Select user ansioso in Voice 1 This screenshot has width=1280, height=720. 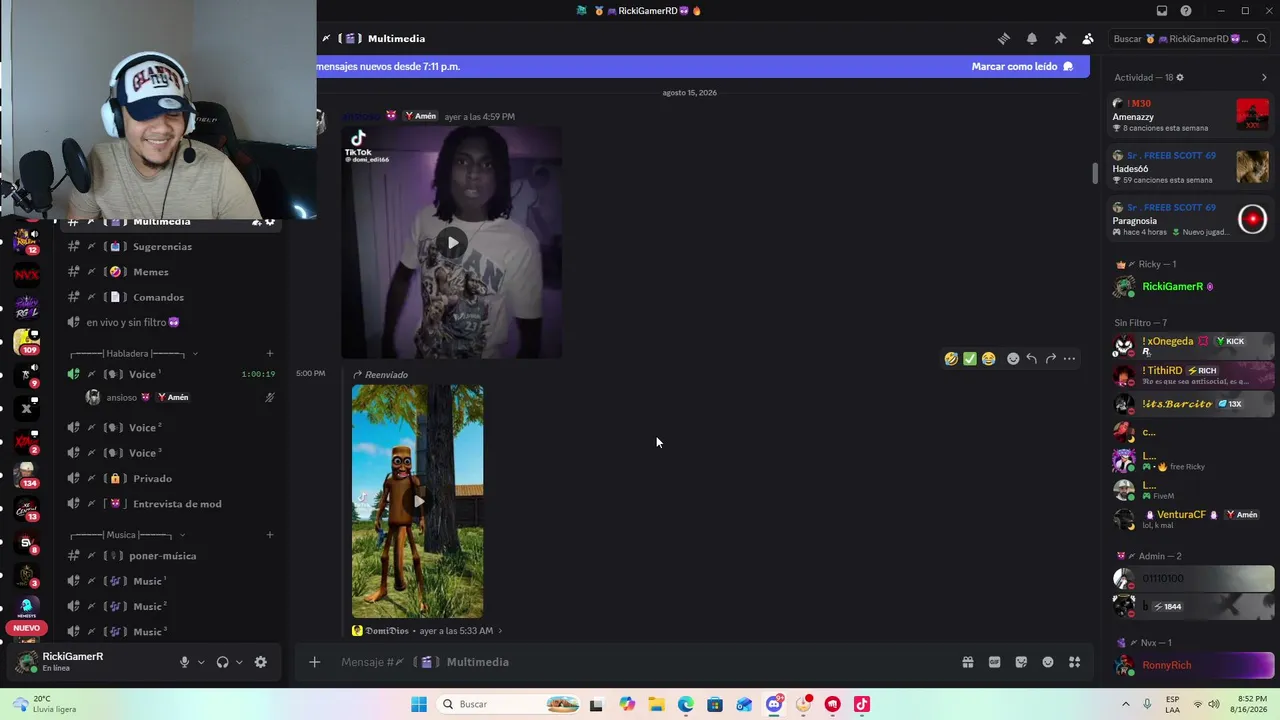(x=171, y=397)
